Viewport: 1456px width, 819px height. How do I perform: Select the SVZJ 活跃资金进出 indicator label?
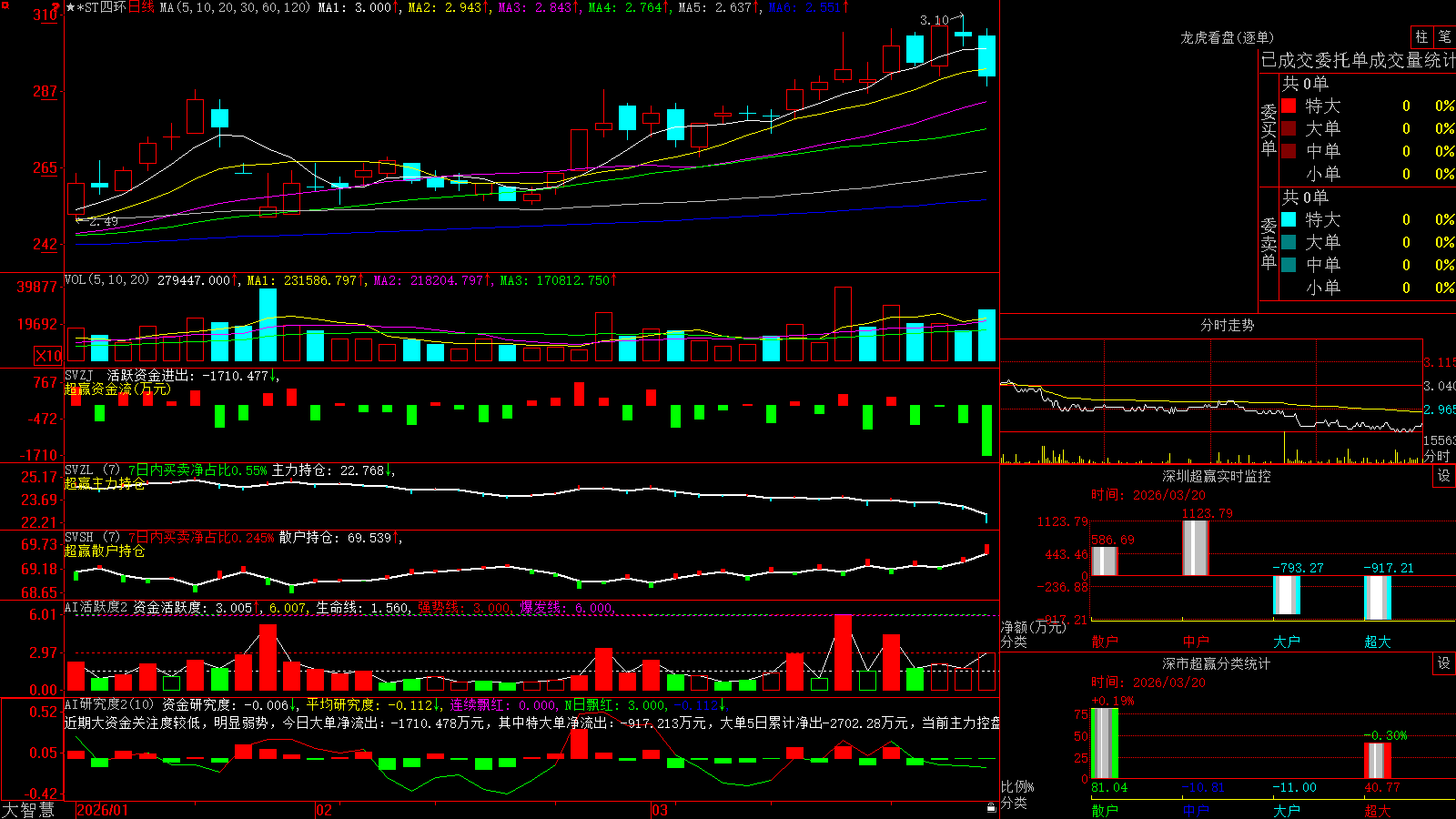point(127,375)
